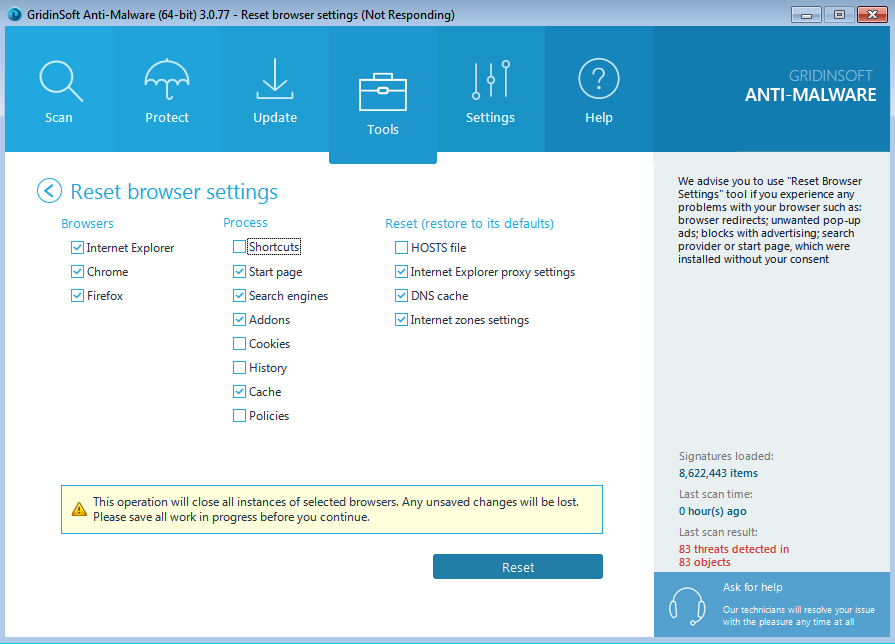Disable the DNS cache checkbox
Screen dimensions: 895x644
point(401,296)
